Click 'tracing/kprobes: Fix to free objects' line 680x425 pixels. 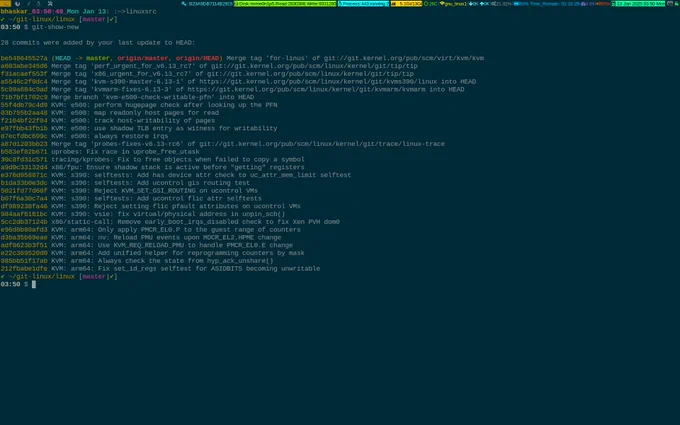tap(152, 160)
